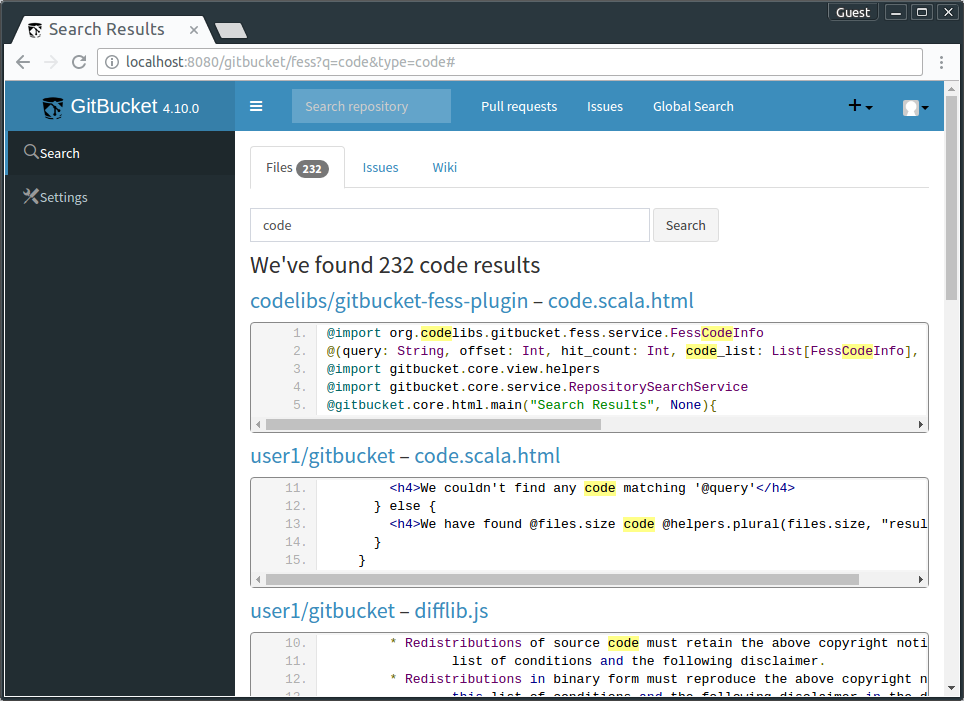Open Settings in the sidebar
This screenshot has width=964, height=701.
pos(120,197)
